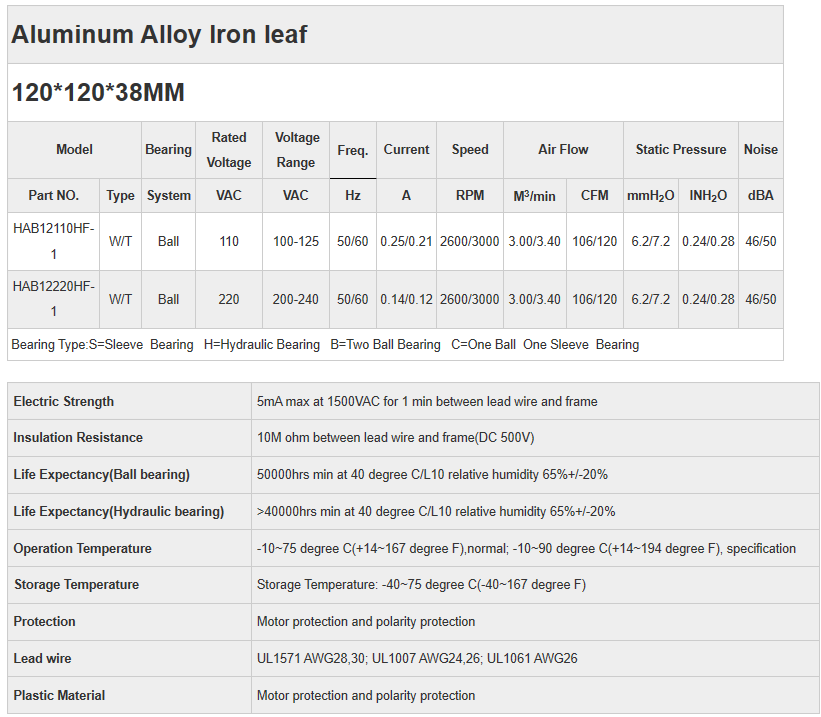Screen dimensions: 821x717
Task: Click the Static Pressure column header
Action: click(x=680, y=150)
